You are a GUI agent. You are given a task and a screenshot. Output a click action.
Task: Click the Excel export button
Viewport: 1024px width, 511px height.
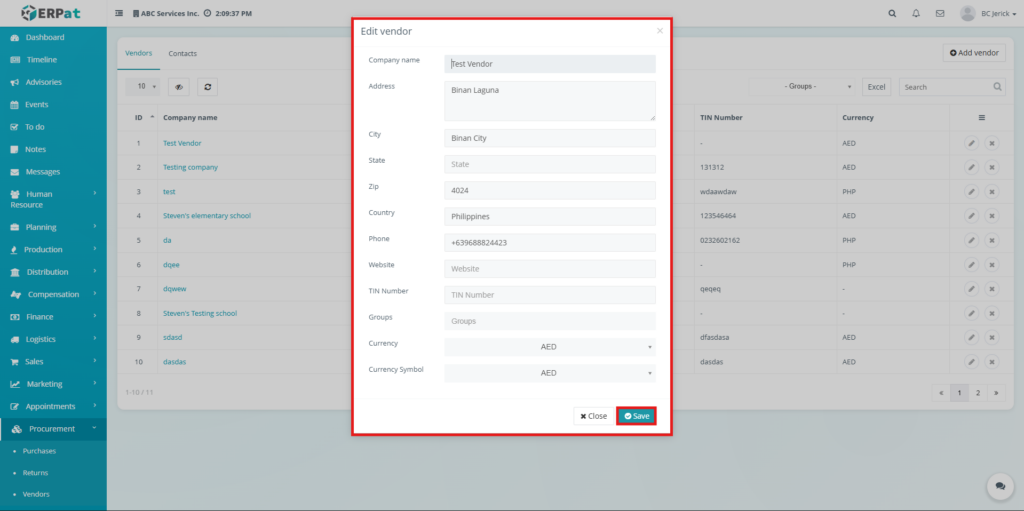pyautogui.click(x=876, y=86)
